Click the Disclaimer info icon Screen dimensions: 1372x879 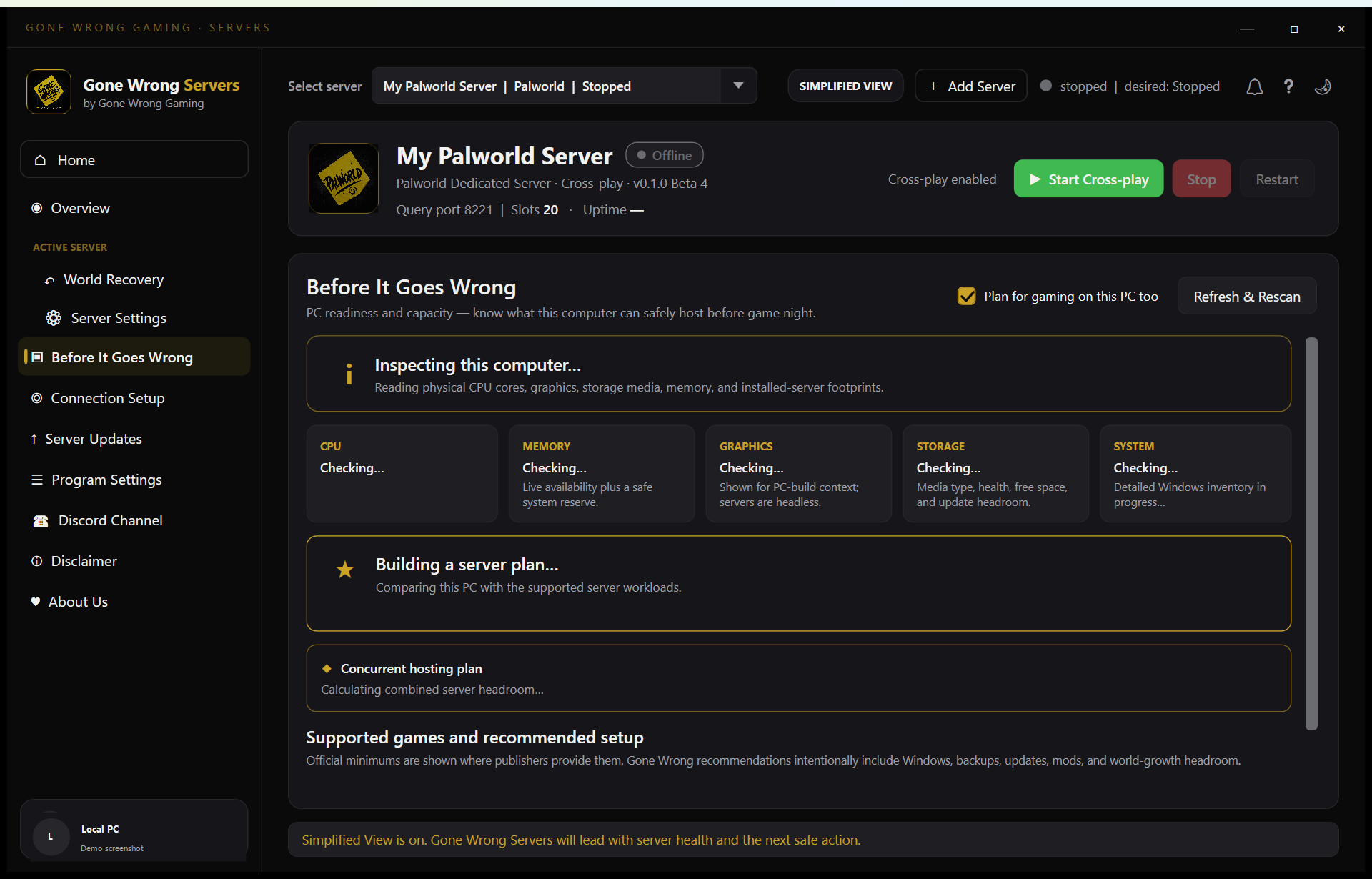click(37, 561)
